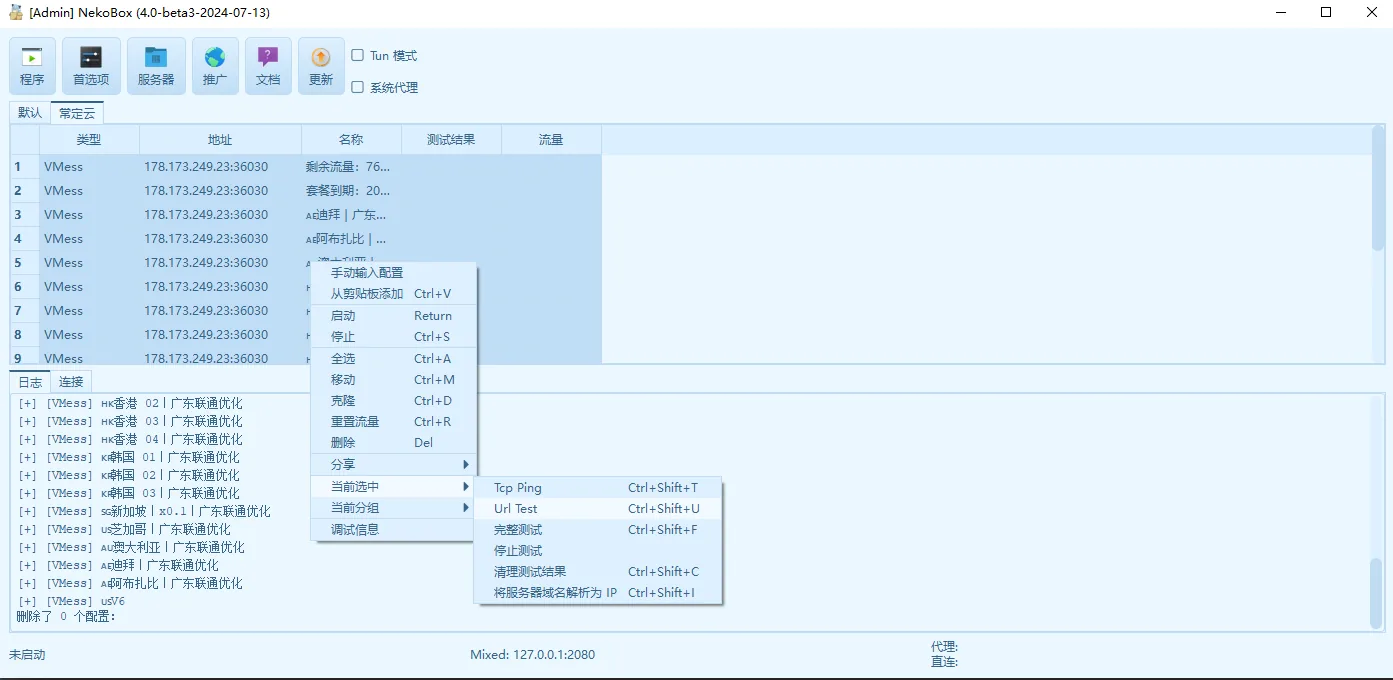Choose 停止测试 in the submenu

[x=597, y=551]
